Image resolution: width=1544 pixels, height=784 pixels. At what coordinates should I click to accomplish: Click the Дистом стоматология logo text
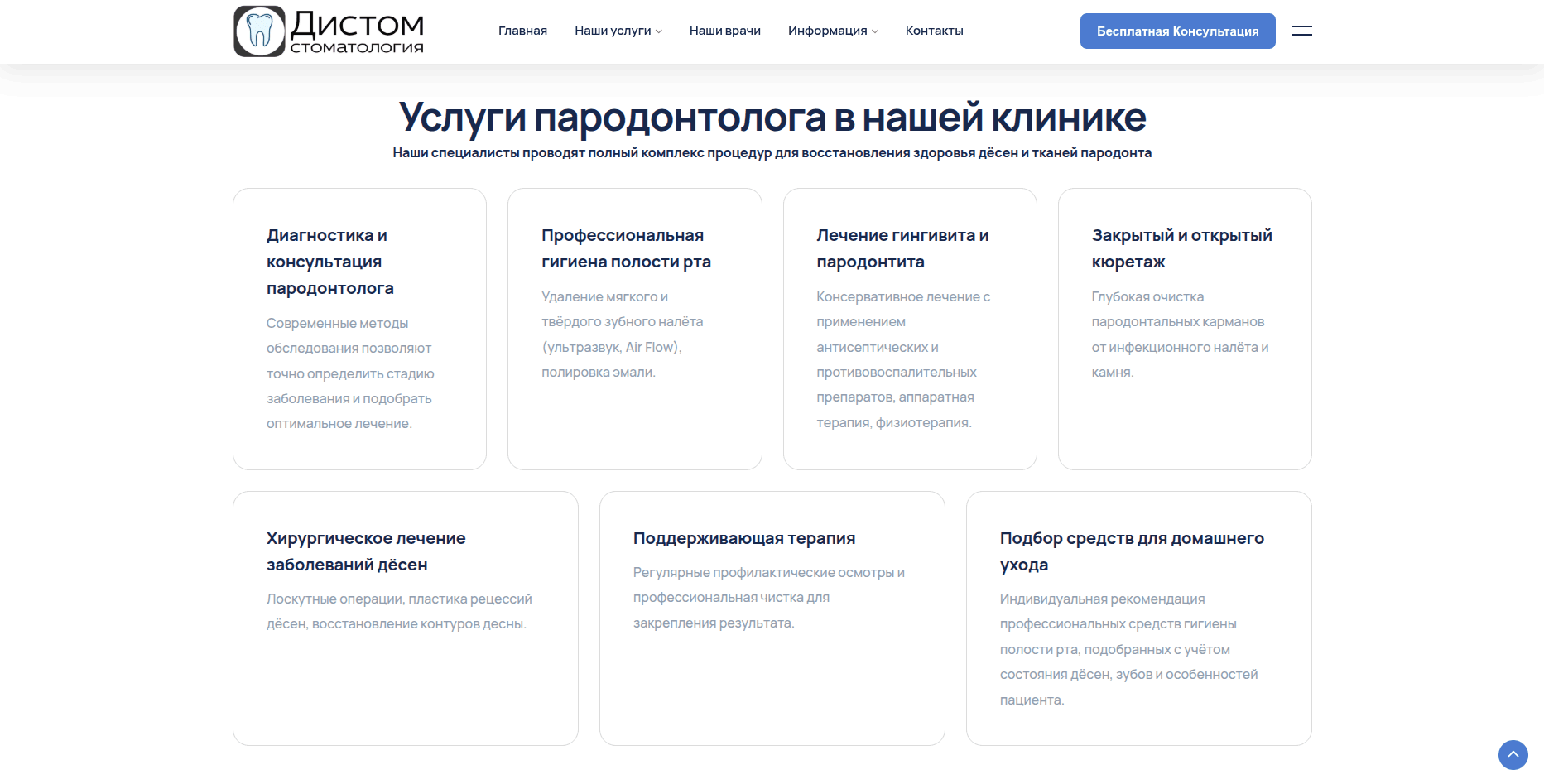click(357, 32)
